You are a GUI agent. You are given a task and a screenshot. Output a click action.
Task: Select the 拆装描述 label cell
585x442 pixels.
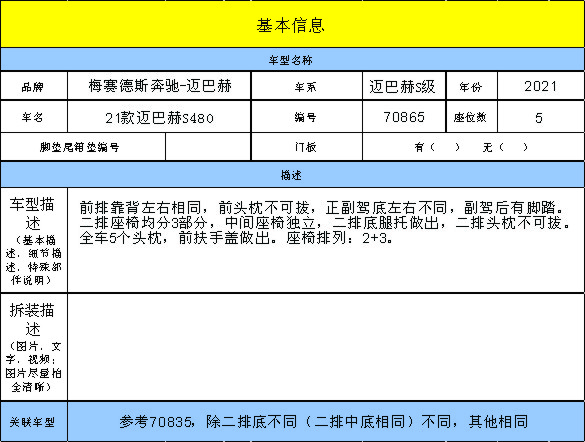coord(34,347)
